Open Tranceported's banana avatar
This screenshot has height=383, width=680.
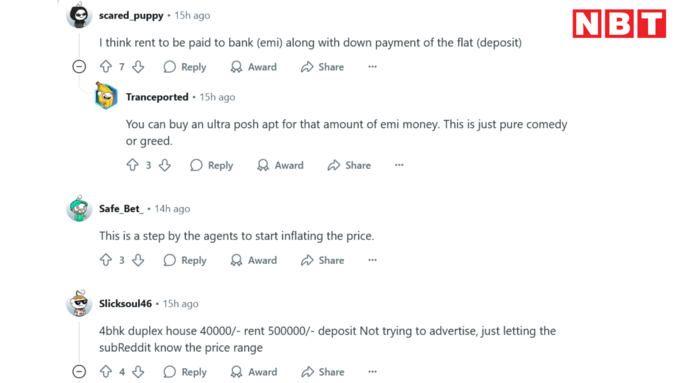[x=106, y=95]
